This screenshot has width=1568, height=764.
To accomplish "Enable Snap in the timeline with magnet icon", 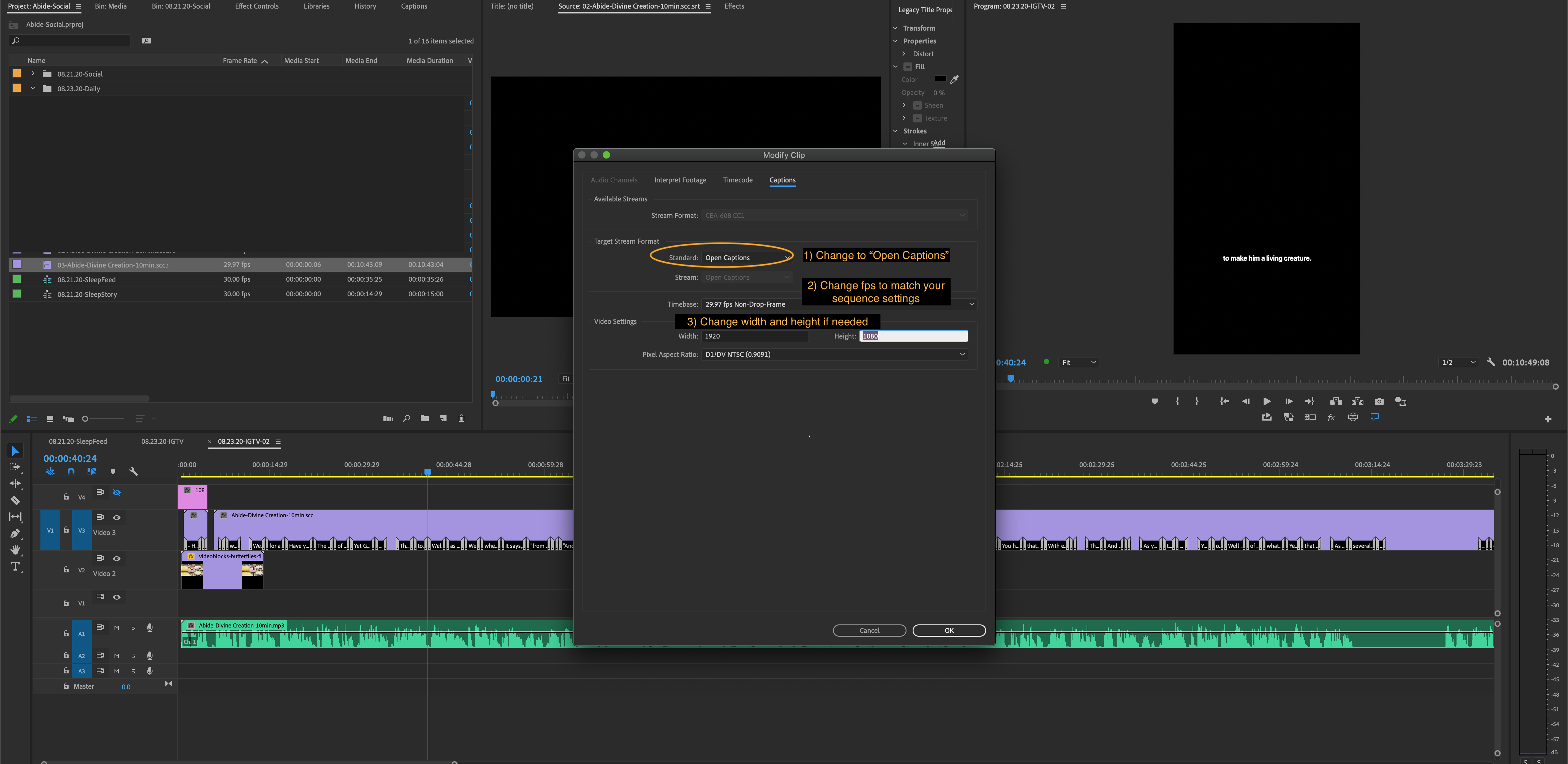I will (x=71, y=471).
